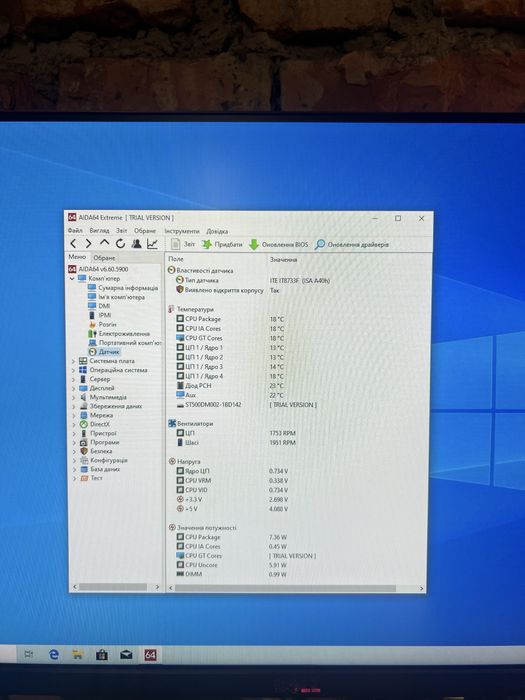Select the Розгін overclock tree item

(102, 325)
